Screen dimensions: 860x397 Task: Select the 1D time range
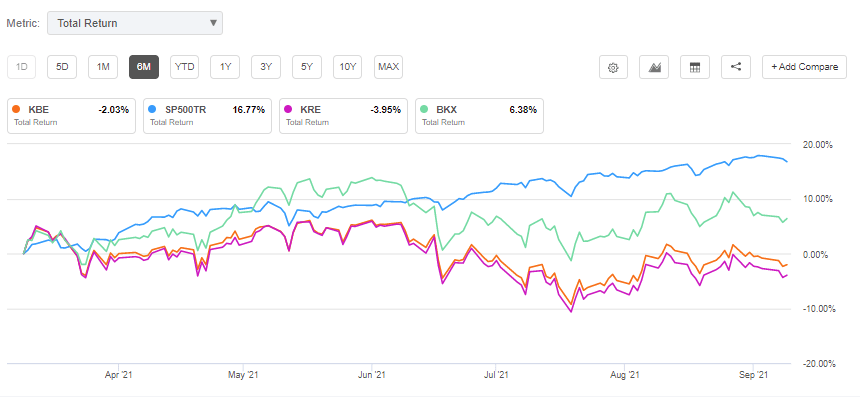(22, 67)
